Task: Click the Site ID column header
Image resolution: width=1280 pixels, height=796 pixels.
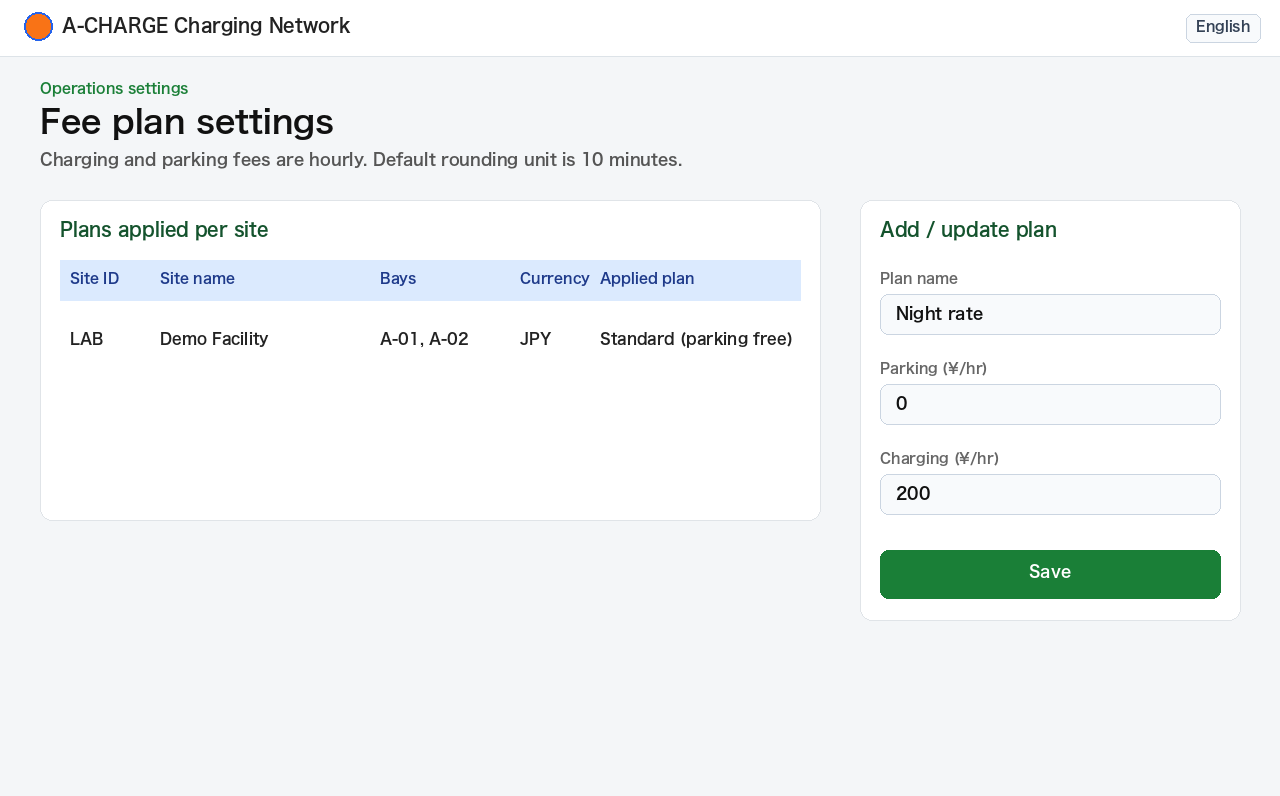Action: 95,279
